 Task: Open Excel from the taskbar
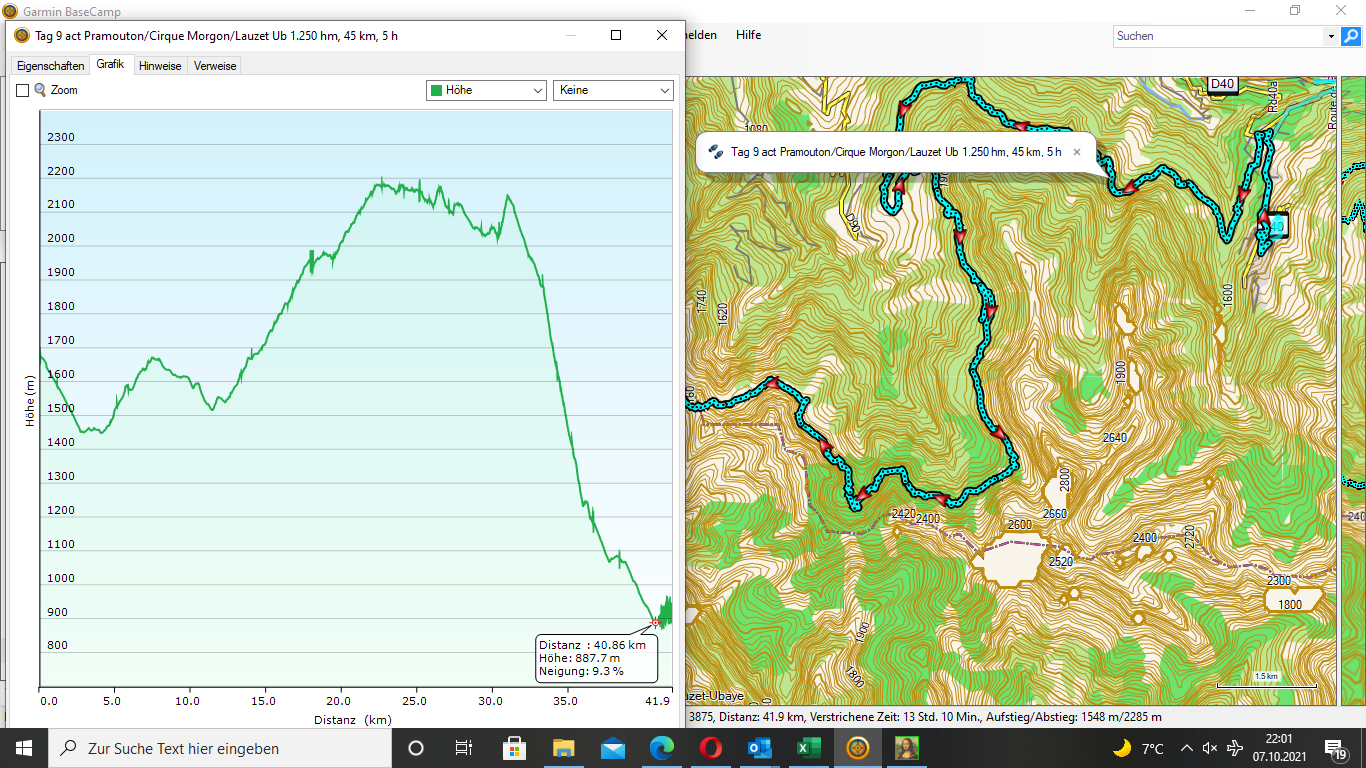pyautogui.click(x=809, y=748)
